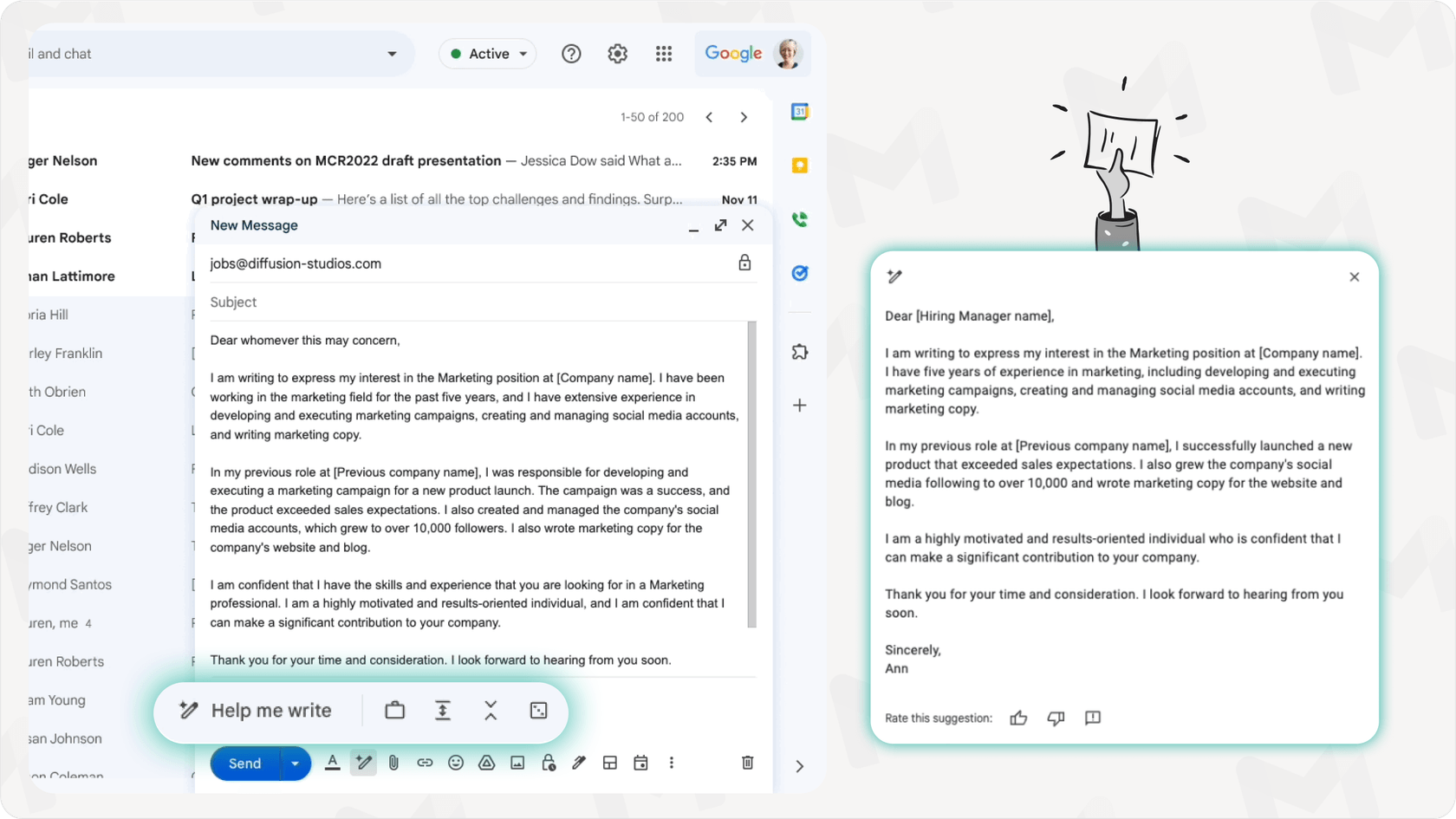Viewport: 1456px width, 819px height.
Task: Give the suggestion a thumbs down
Action: (x=1056, y=718)
